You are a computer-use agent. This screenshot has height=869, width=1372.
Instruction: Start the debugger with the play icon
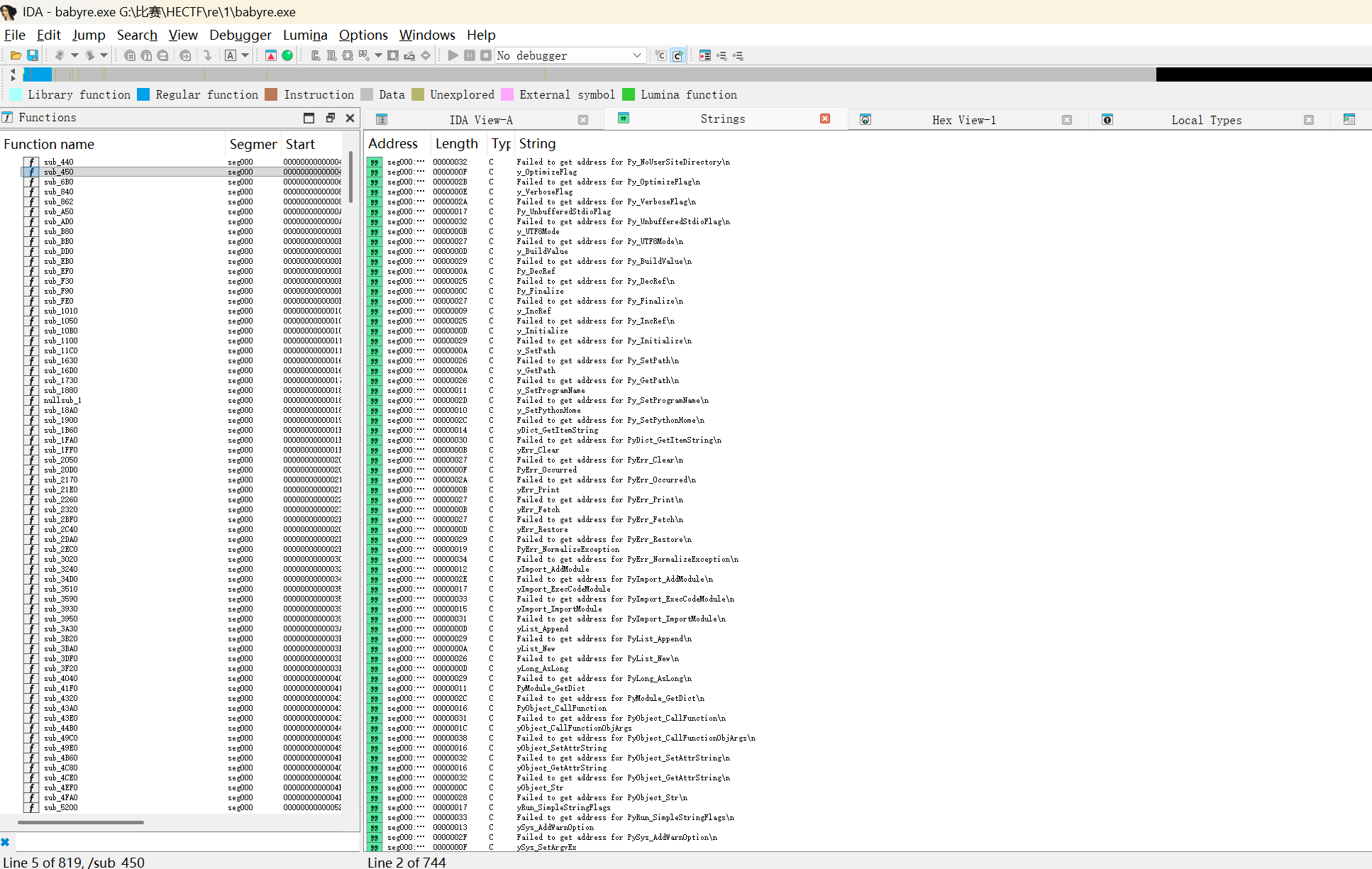point(453,55)
